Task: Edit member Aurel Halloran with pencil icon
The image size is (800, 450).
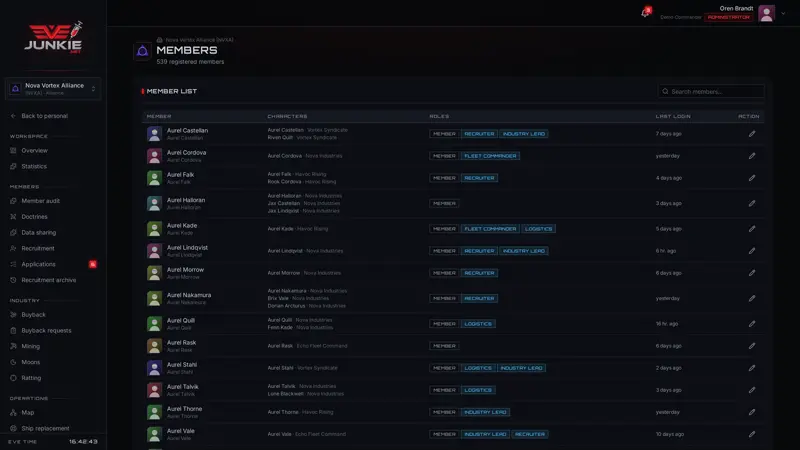Action: click(752, 203)
